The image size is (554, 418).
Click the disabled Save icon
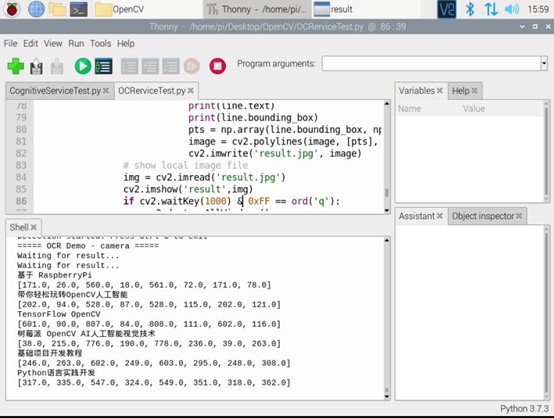(x=57, y=66)
